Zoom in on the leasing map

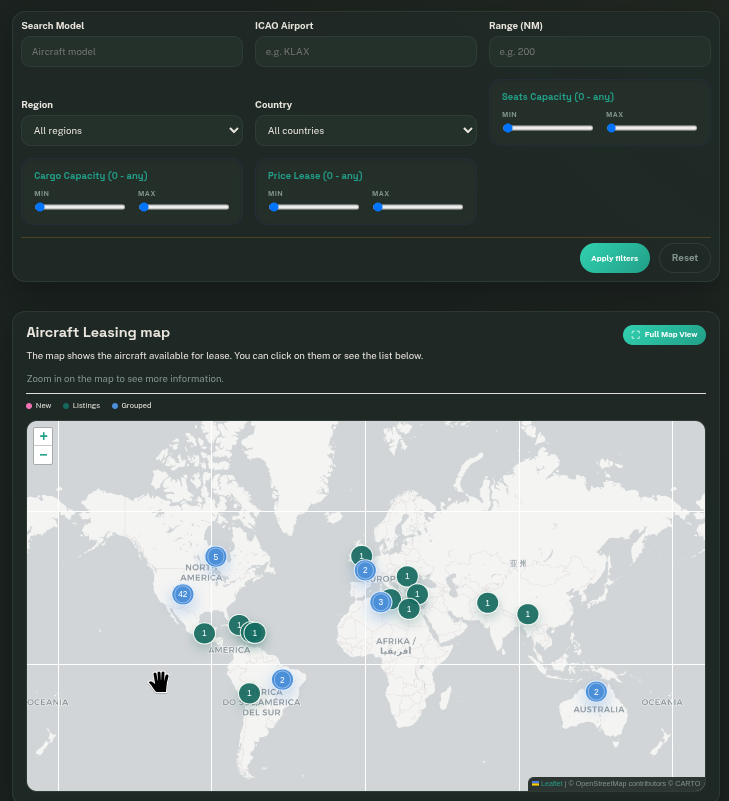tap(43, 436)
